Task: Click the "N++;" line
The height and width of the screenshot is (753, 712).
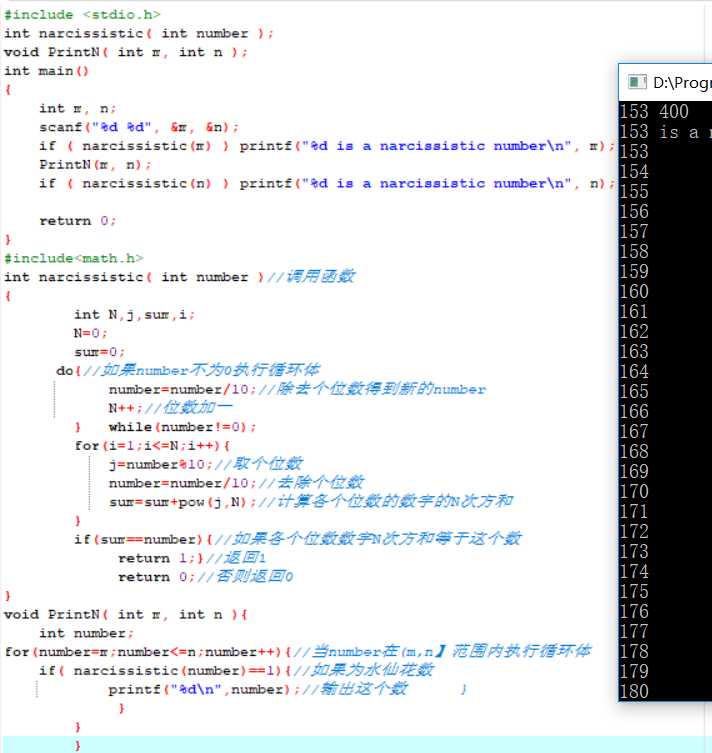Action: tap(170, 408)
